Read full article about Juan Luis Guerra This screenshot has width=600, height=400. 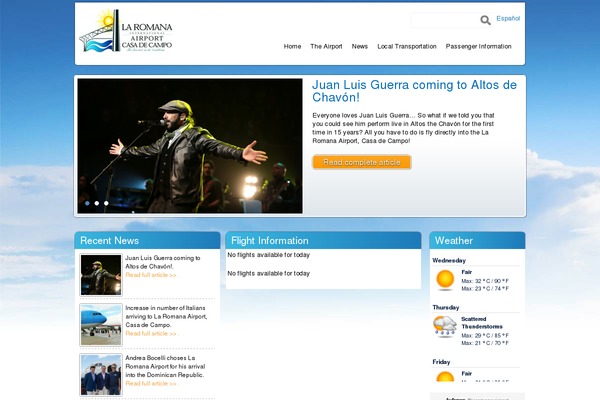pyautogui.click(x=151, y=275)
